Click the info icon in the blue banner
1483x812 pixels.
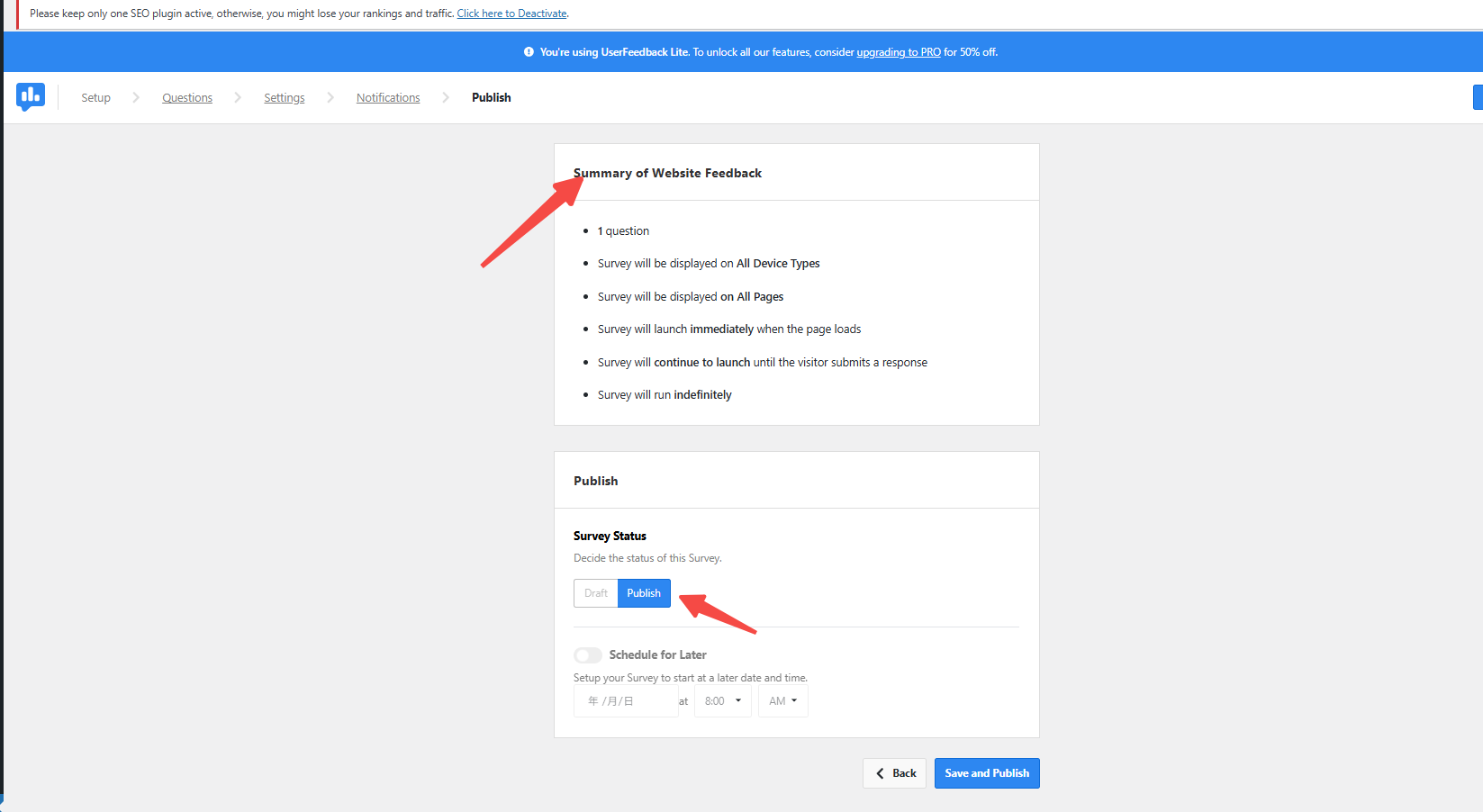[529, 51]
